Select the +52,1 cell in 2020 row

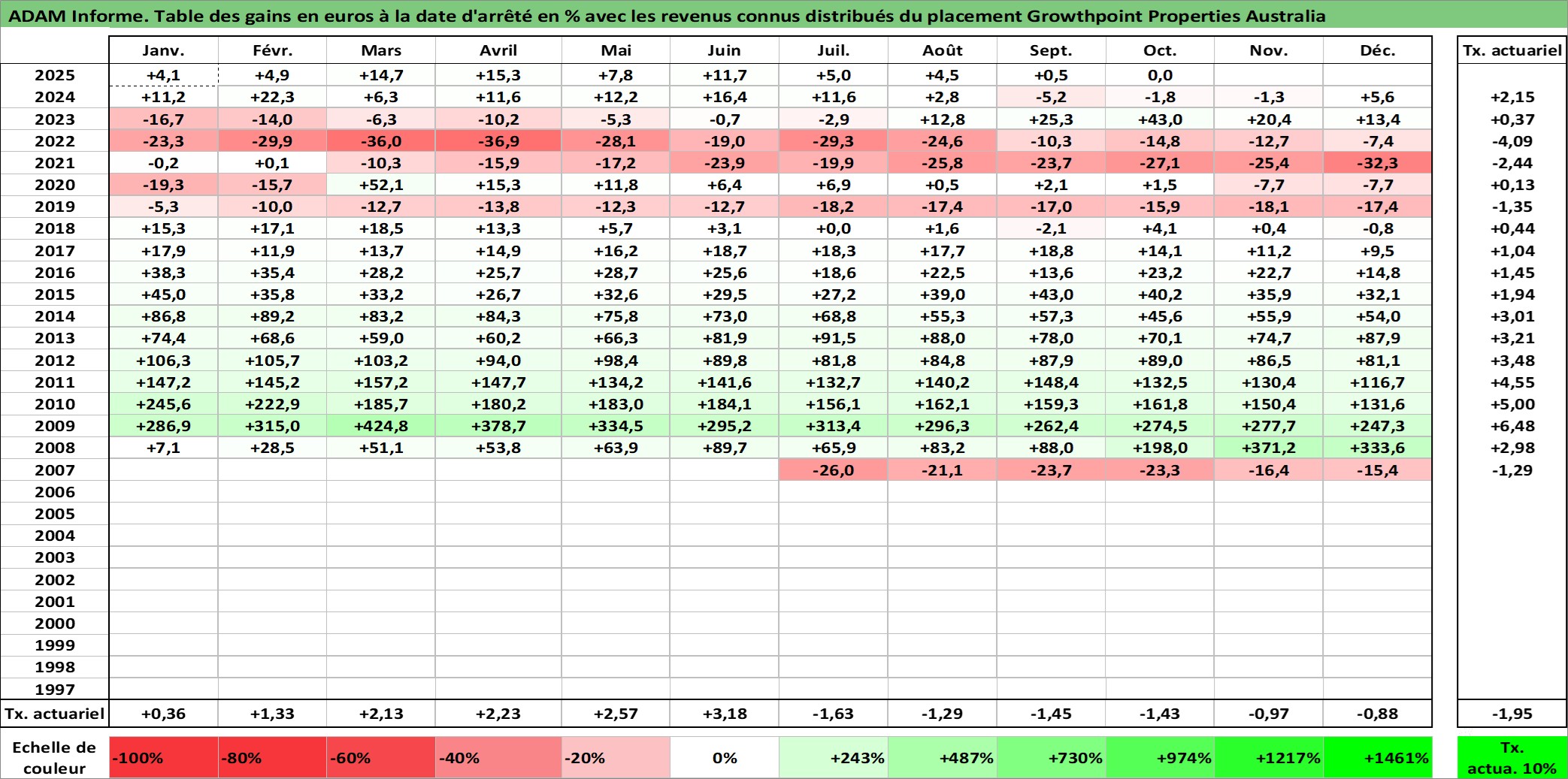(x=381, y=185)
